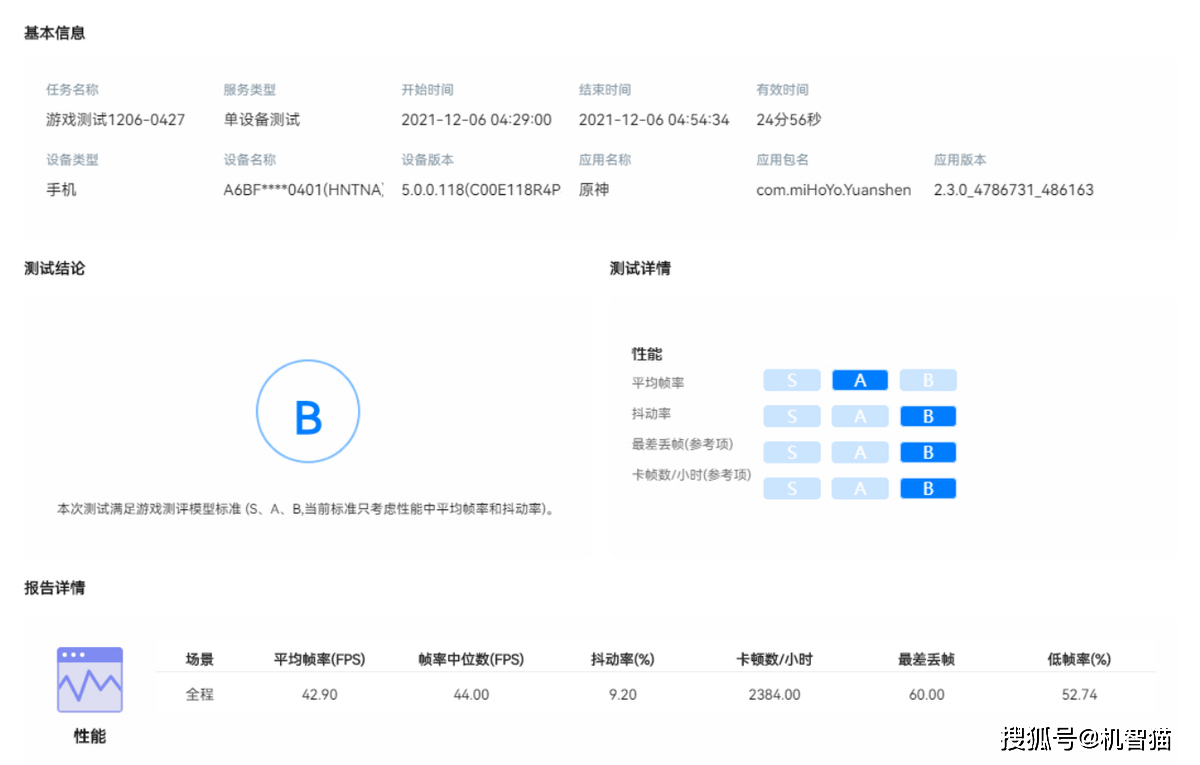Click the large B grade circle

[308, 412]
